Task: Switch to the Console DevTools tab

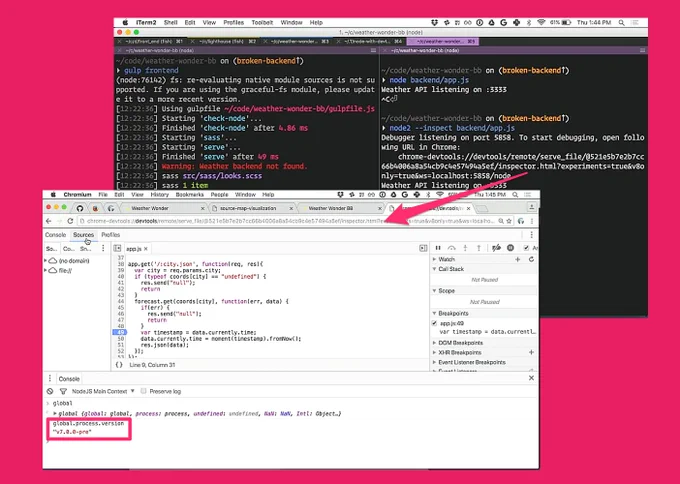Action: [56, 235]
